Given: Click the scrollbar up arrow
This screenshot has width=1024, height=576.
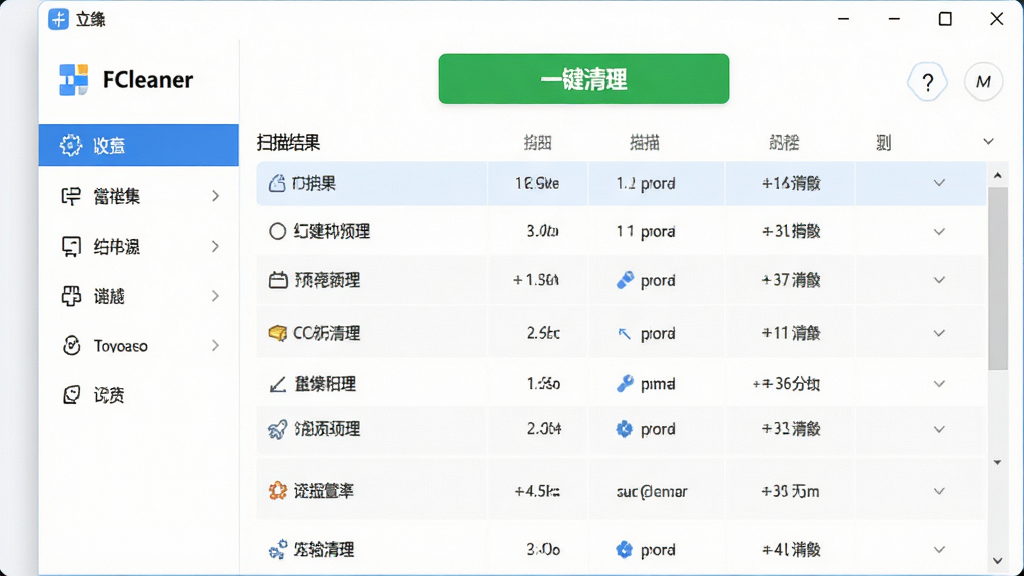Looking at the screenshot, I should tap(997, 175).
